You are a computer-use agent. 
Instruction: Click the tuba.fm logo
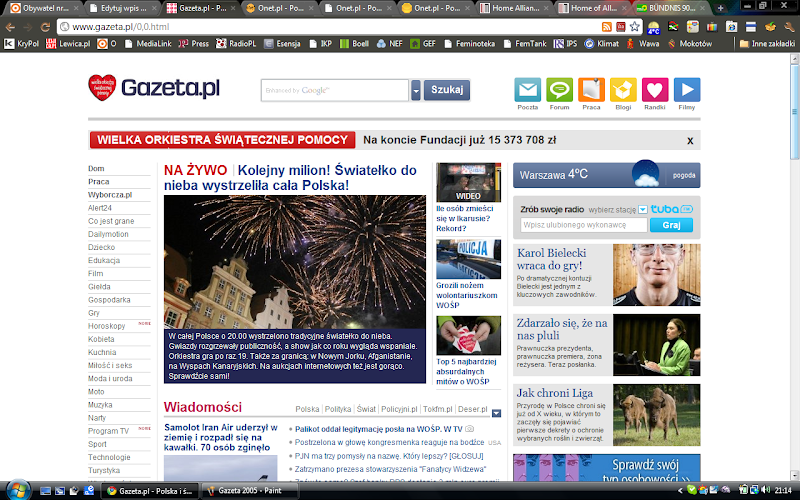pyautogui.click(x=671, y=209)
